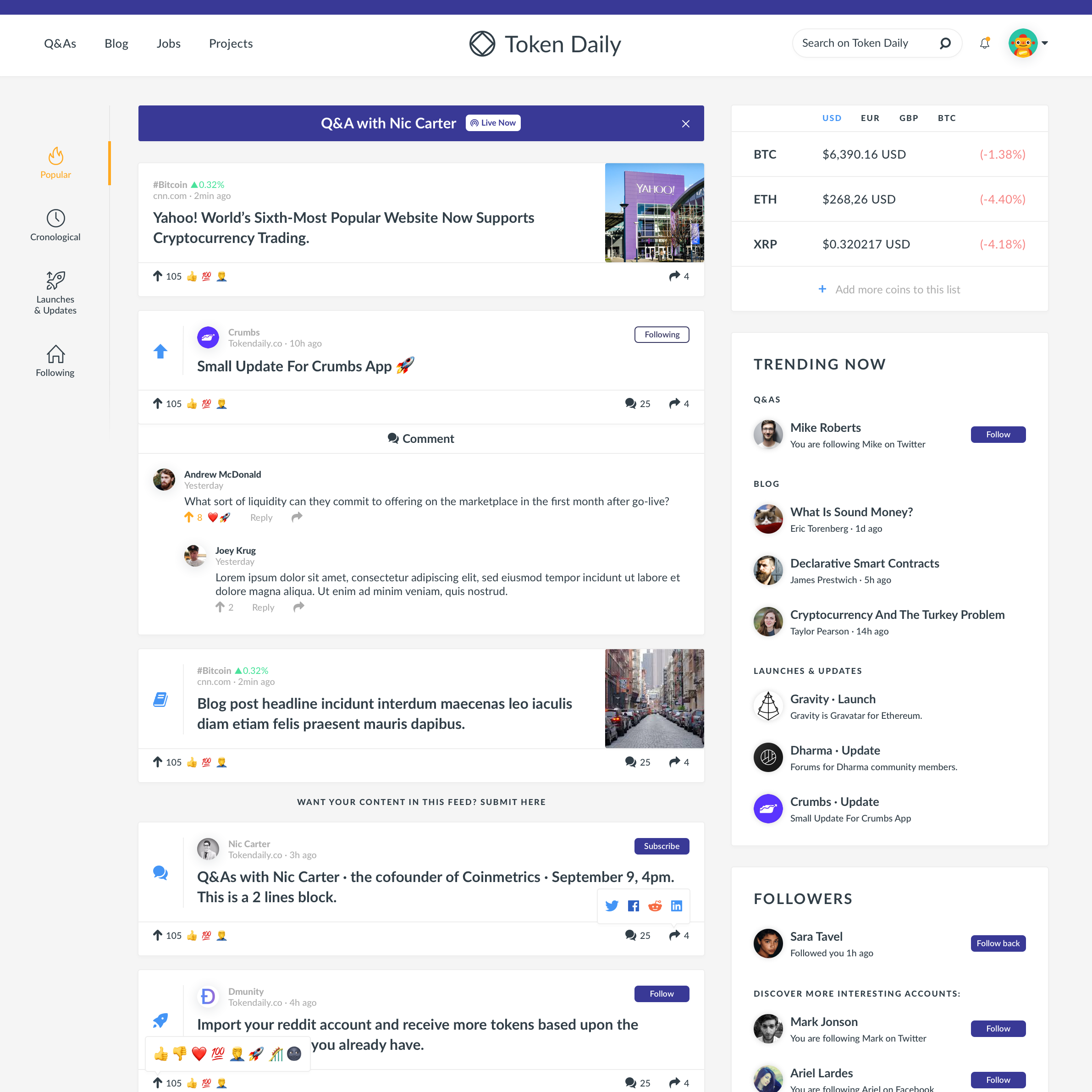Upvote Joey Krug's reply

click(220, 607)
